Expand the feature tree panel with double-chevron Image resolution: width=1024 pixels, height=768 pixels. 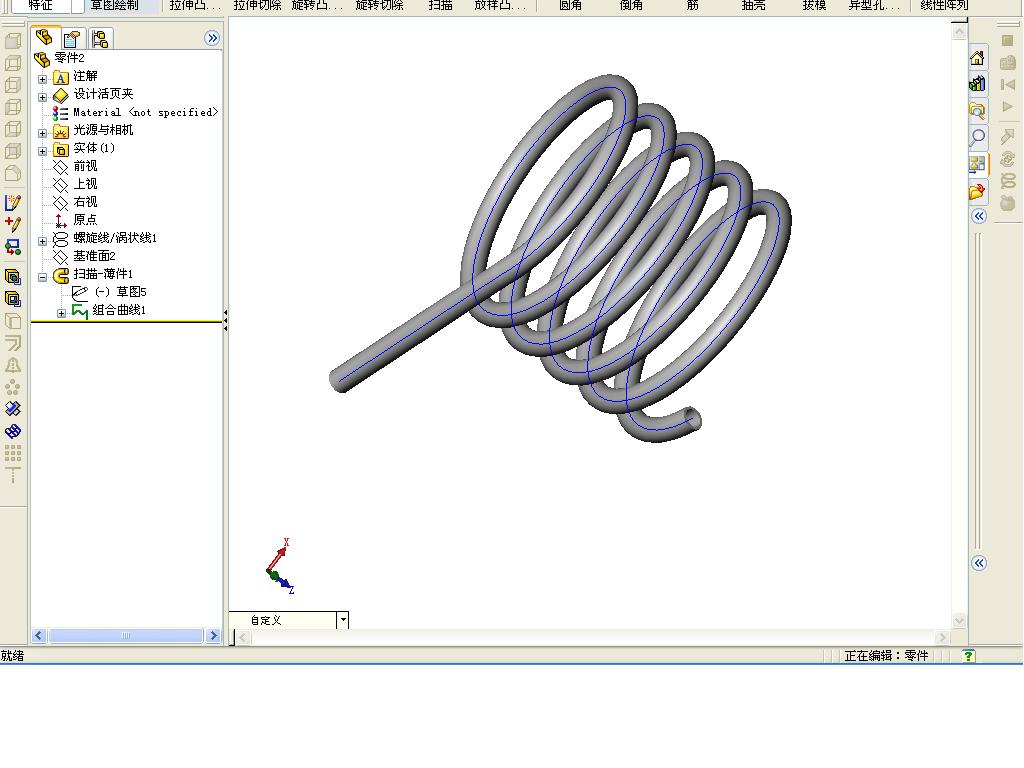point(212,38)
